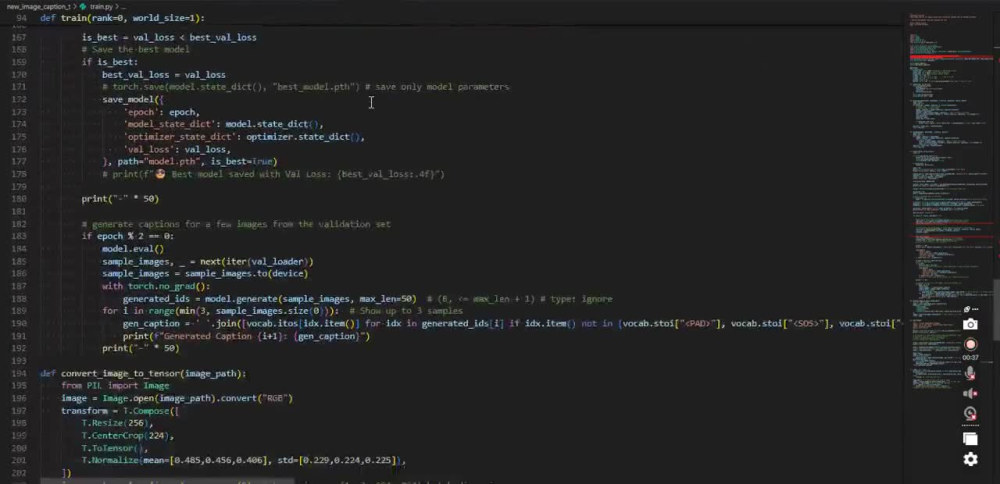Click the comment '# Save the best model'
Viewport: 1000px width, 484px height.
(135, 50)
